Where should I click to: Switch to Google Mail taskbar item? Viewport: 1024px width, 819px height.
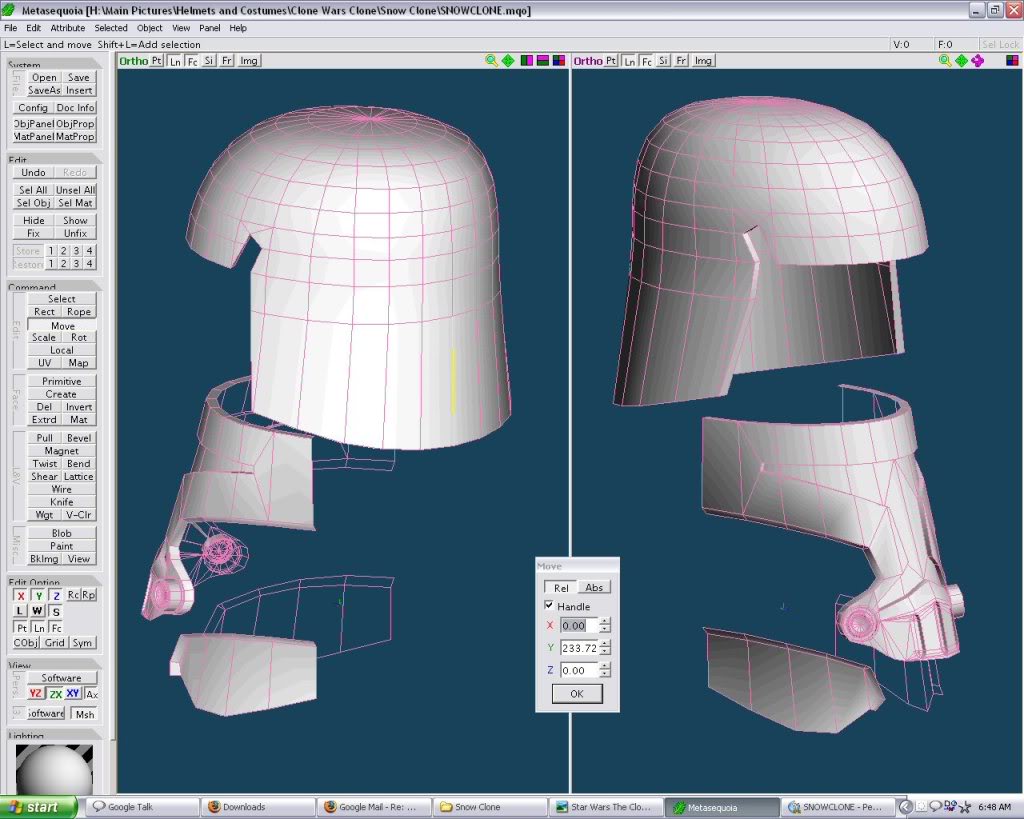point(375,807)
